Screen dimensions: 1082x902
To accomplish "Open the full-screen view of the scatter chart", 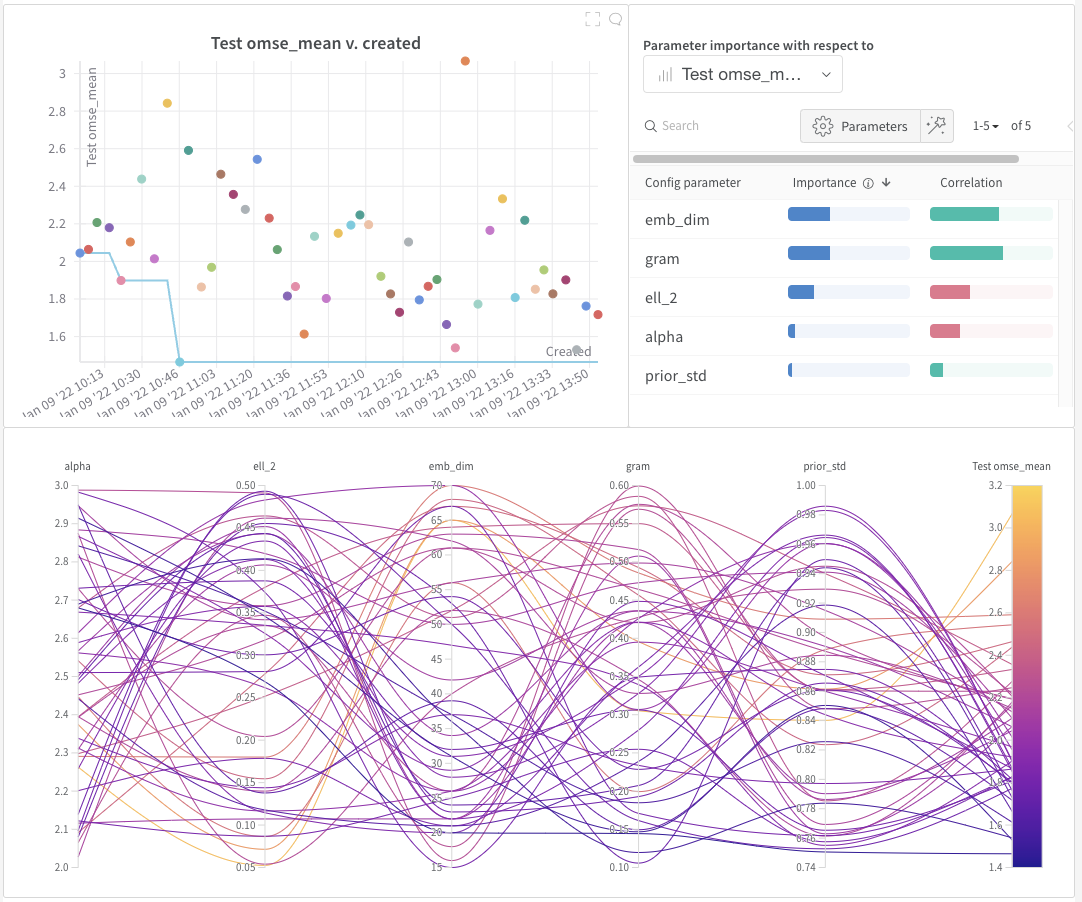I will click(592, 19).
